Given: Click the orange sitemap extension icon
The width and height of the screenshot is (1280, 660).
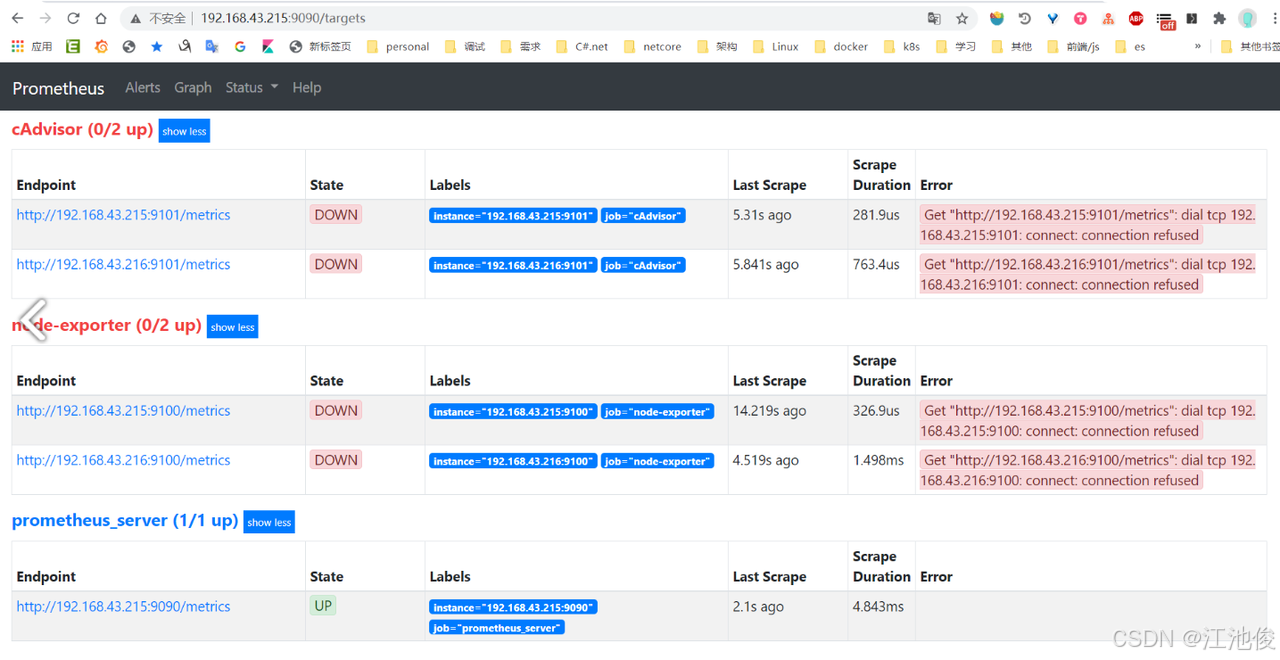Looking at the screenshot, I should tap(1108, 18).
